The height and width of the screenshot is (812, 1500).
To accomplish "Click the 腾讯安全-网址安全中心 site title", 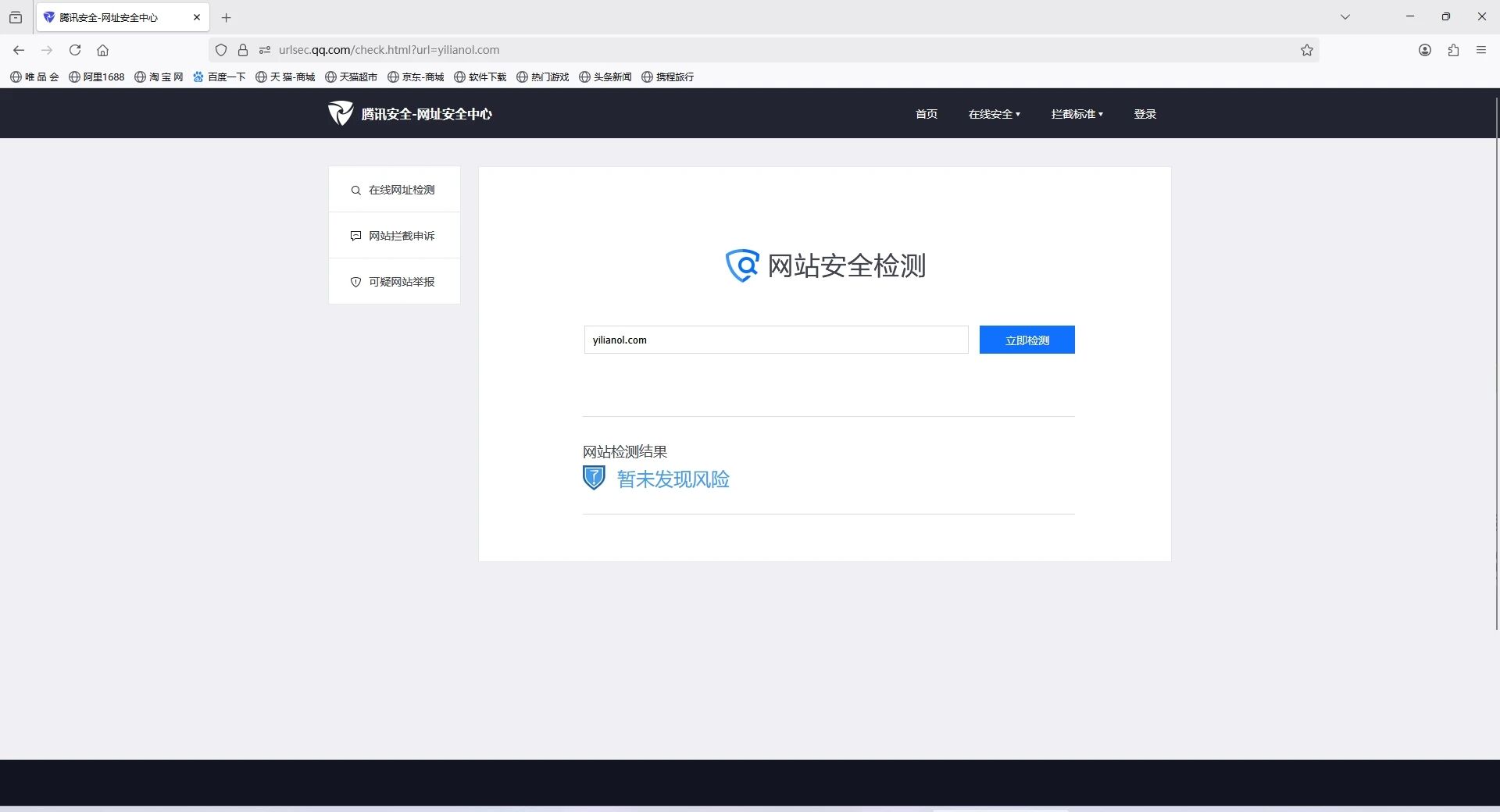I will tap(427, 114).
